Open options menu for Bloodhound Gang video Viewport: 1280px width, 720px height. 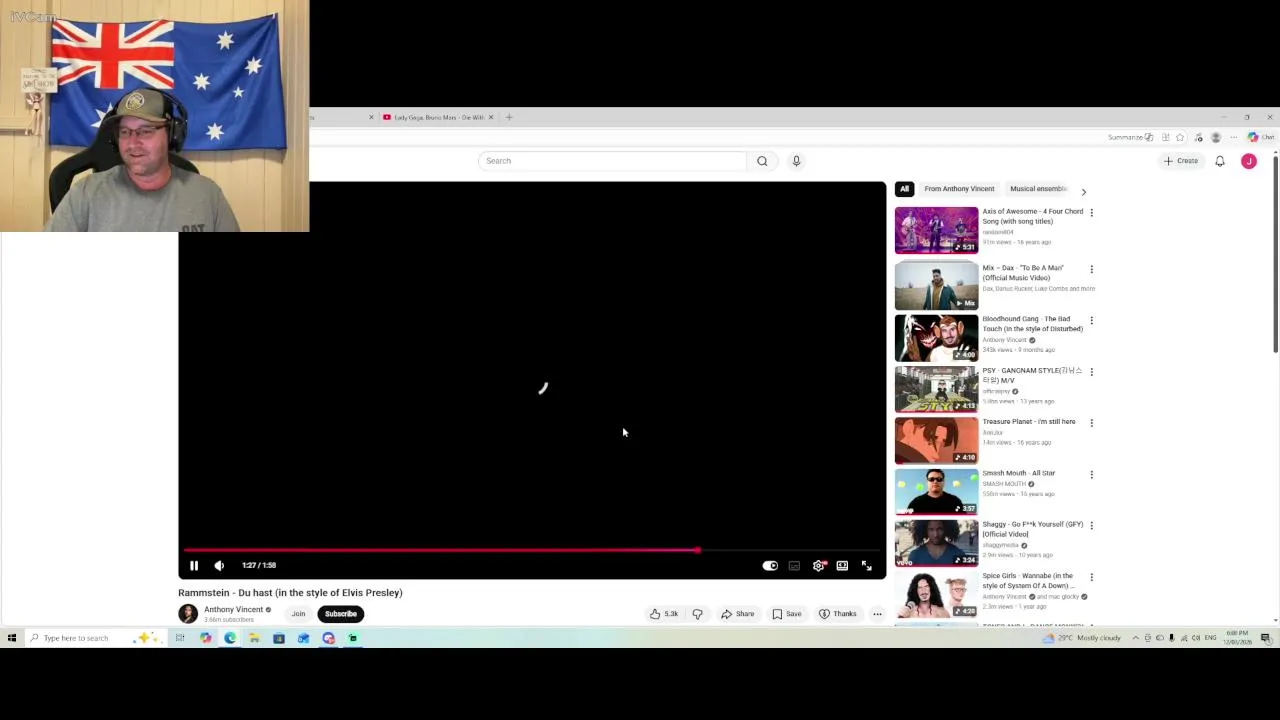click(x=1091, y=320)
